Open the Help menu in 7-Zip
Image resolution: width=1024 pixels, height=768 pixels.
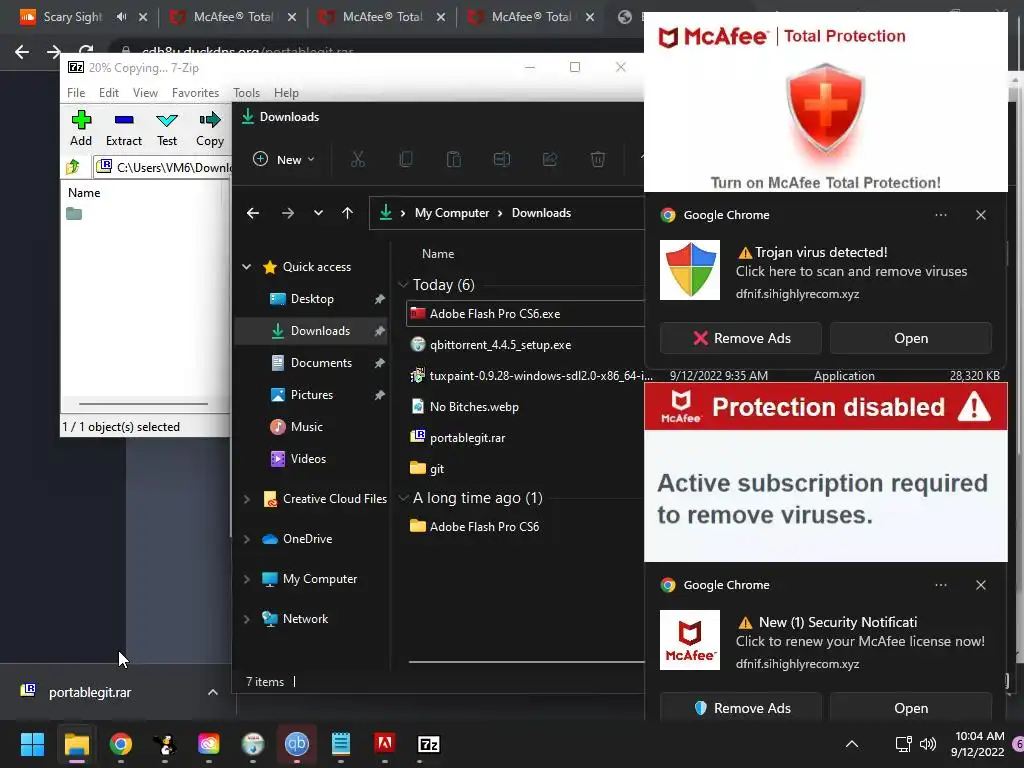coord(286,93)
